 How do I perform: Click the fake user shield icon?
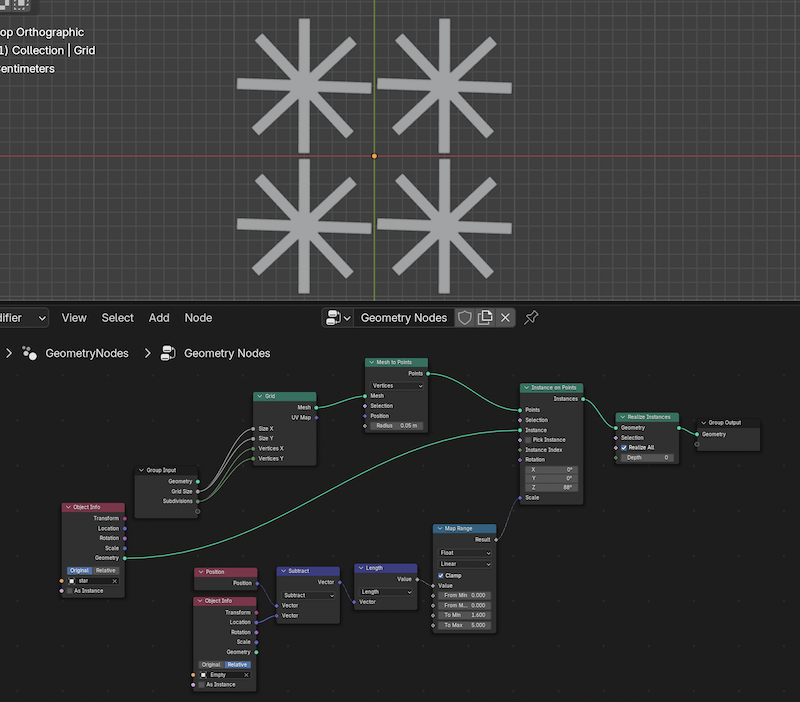click(x=464, y=318)
